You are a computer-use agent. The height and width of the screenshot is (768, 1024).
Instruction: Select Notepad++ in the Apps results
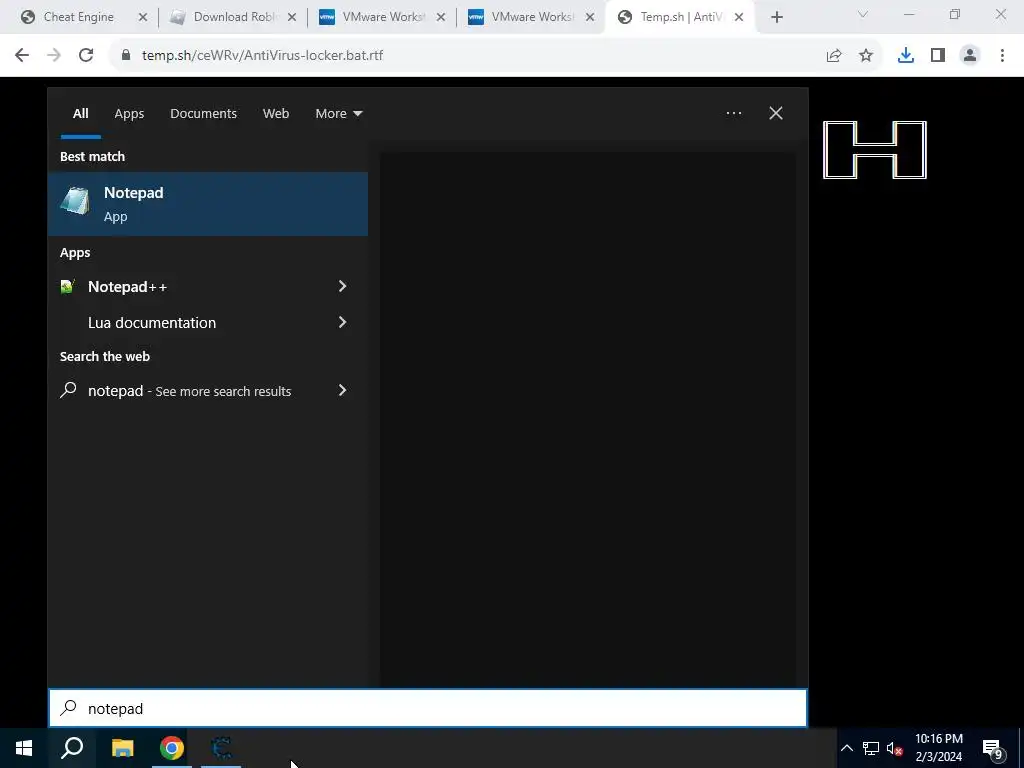point(127,287)
